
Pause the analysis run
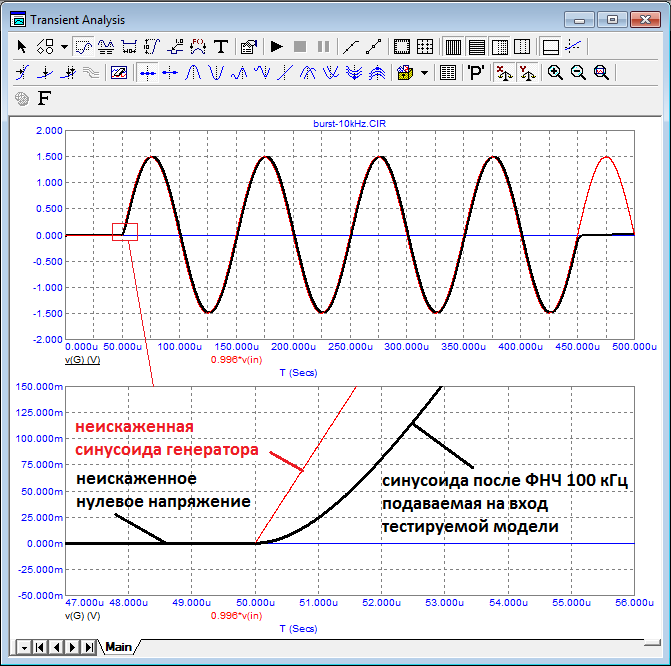pyautogui.click(x=323, y=46)
